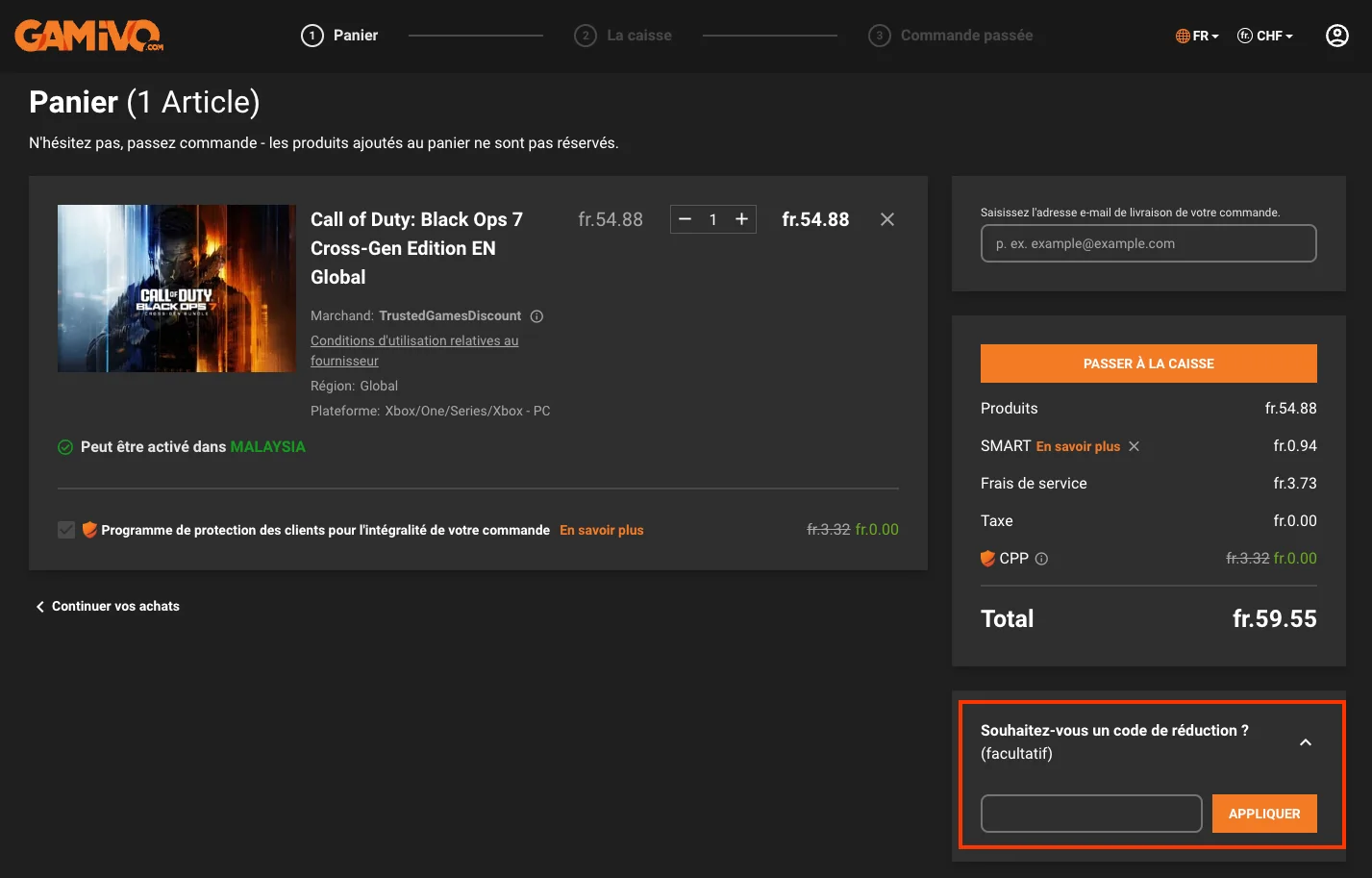Click the globe icon next to FR
The image size is (1372, 878).
(1182, 35)
